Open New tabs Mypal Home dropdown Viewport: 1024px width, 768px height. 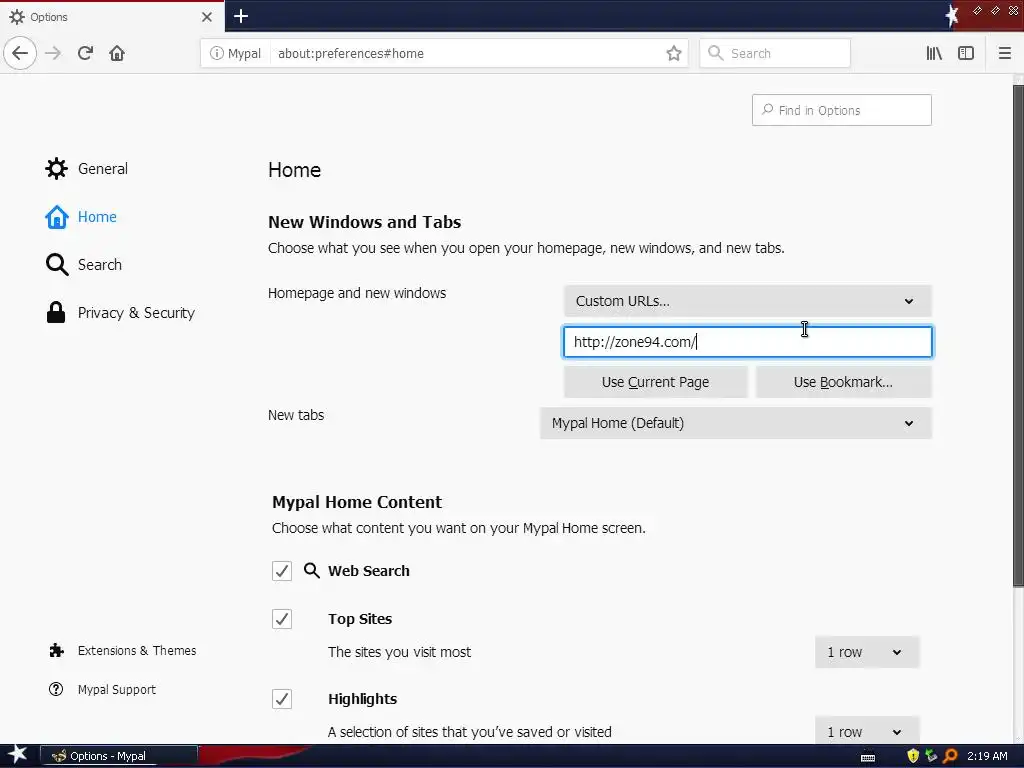[736, 423]
